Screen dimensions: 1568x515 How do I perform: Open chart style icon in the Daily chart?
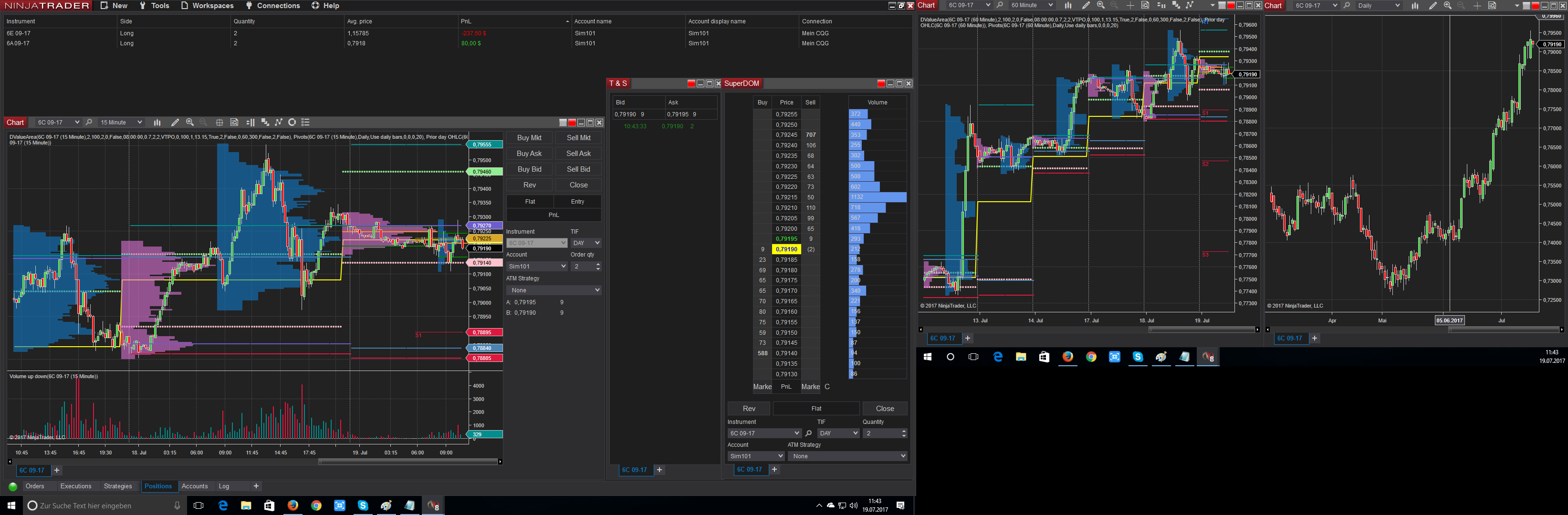point(1415,5)
